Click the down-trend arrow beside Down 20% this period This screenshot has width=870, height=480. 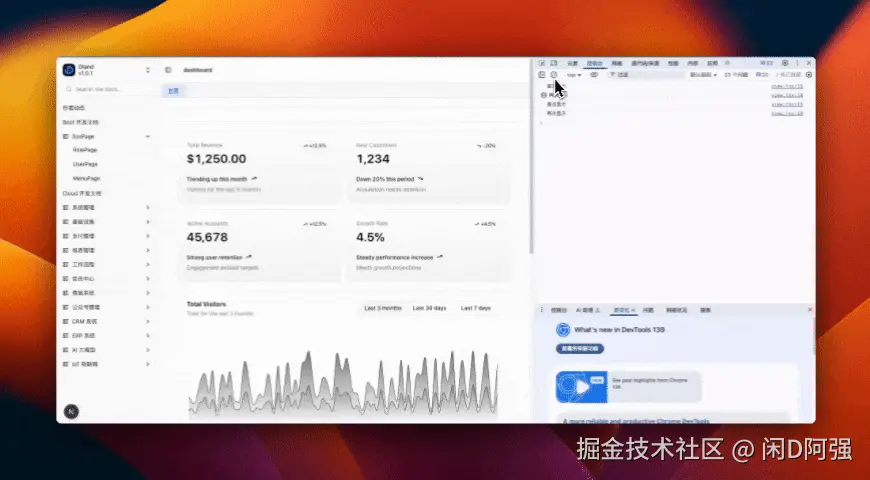(421, 179)
